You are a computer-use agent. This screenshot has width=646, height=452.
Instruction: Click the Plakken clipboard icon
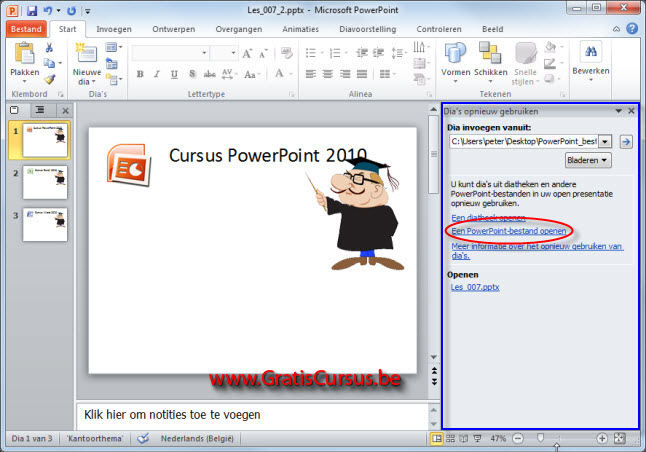tap(24, 54)
